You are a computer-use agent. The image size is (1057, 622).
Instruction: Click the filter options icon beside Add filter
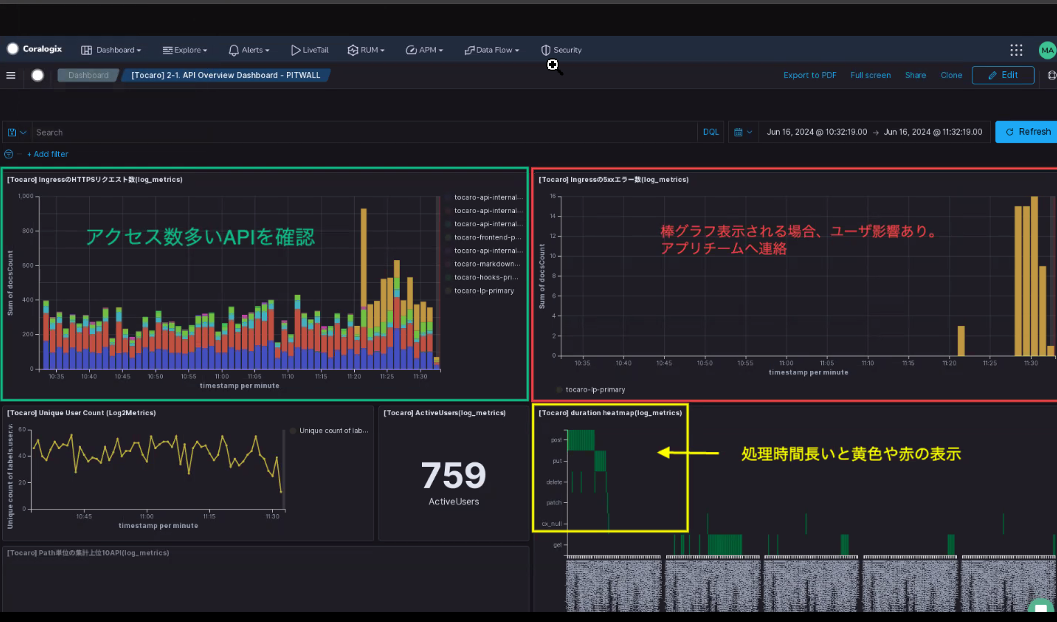coord(9,154)
